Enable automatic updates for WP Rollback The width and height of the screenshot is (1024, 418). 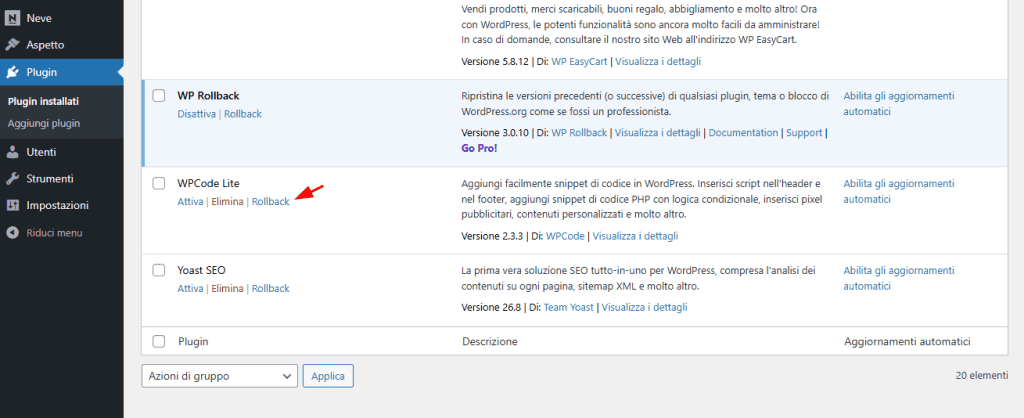899,104
